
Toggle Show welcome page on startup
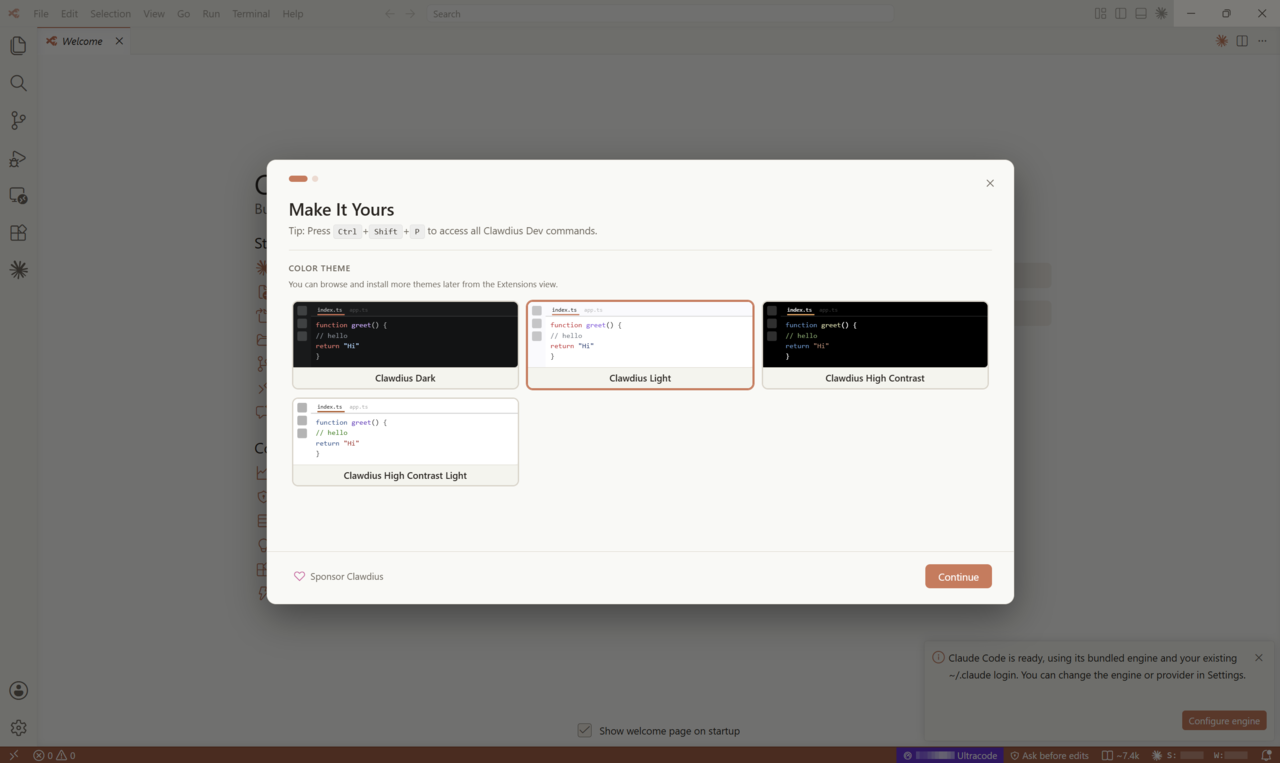585,730
